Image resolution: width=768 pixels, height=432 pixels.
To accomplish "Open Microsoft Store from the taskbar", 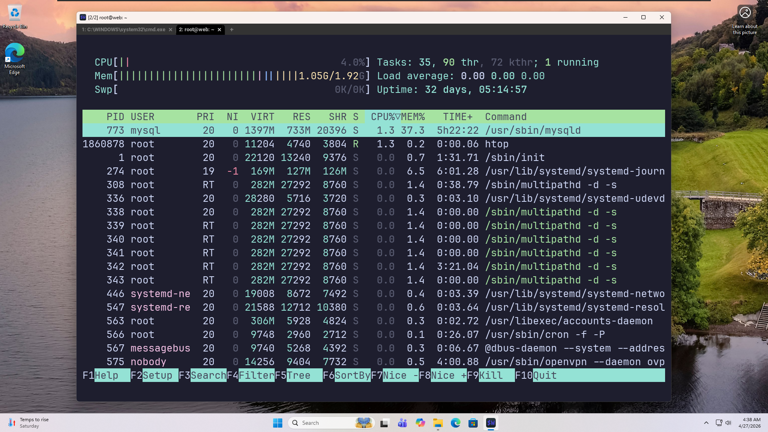I will point(473,423).
